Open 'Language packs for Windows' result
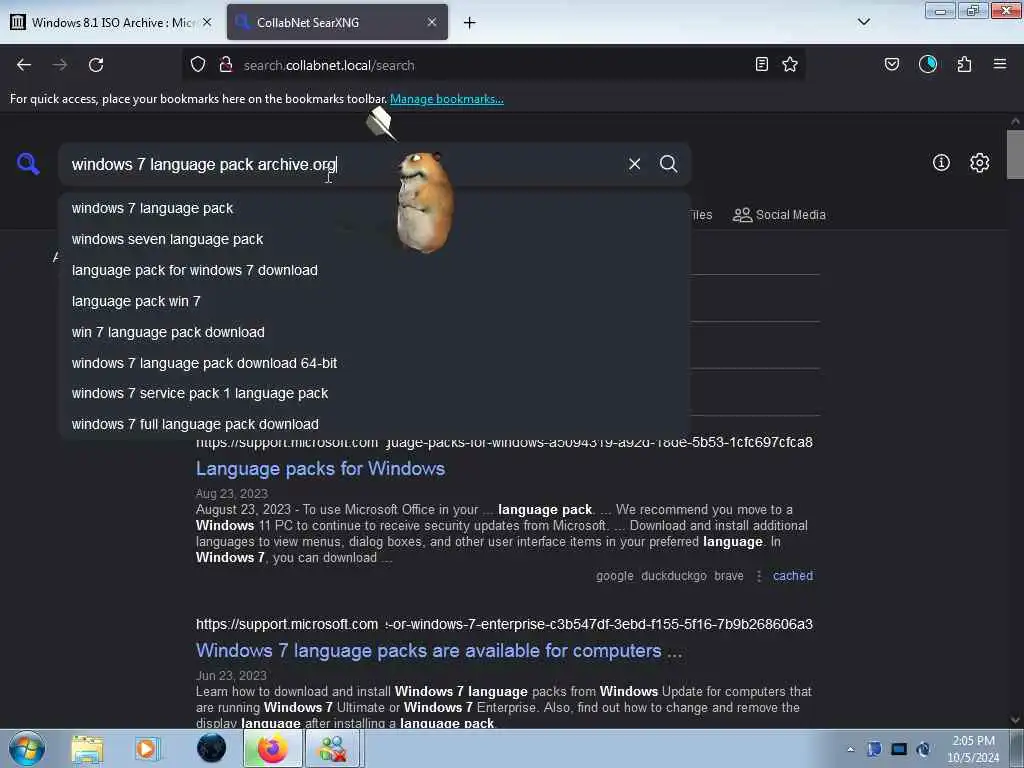Viewport: 1024px width, 768px height. click(x=320, y=468)
